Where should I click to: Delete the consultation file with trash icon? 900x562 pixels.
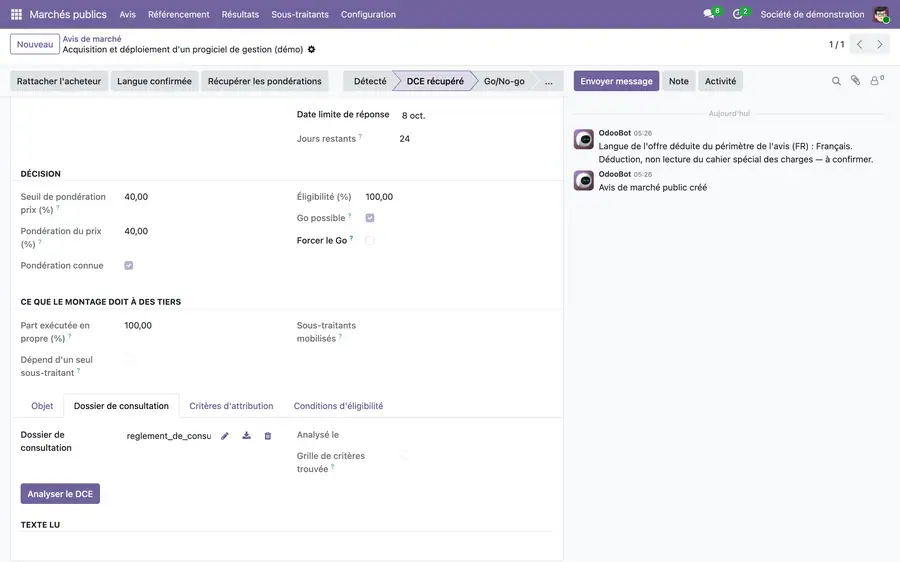click(x=267, y=436)
